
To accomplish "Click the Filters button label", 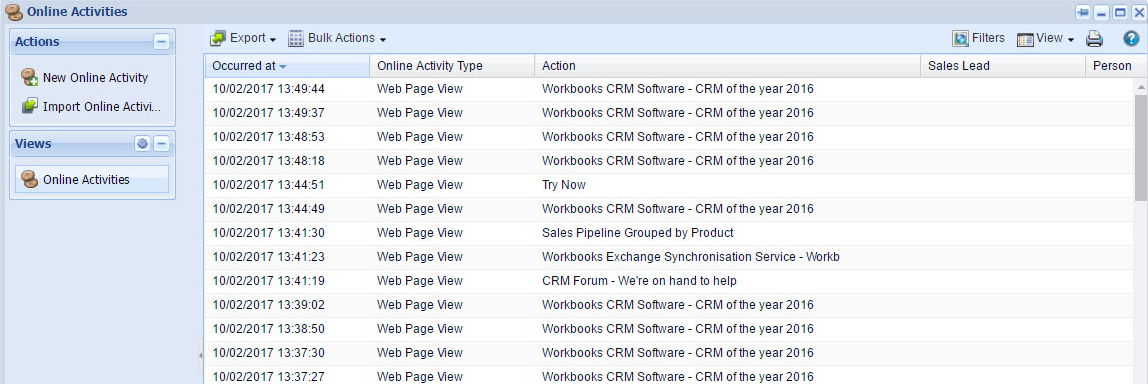I will coord(988,38).
